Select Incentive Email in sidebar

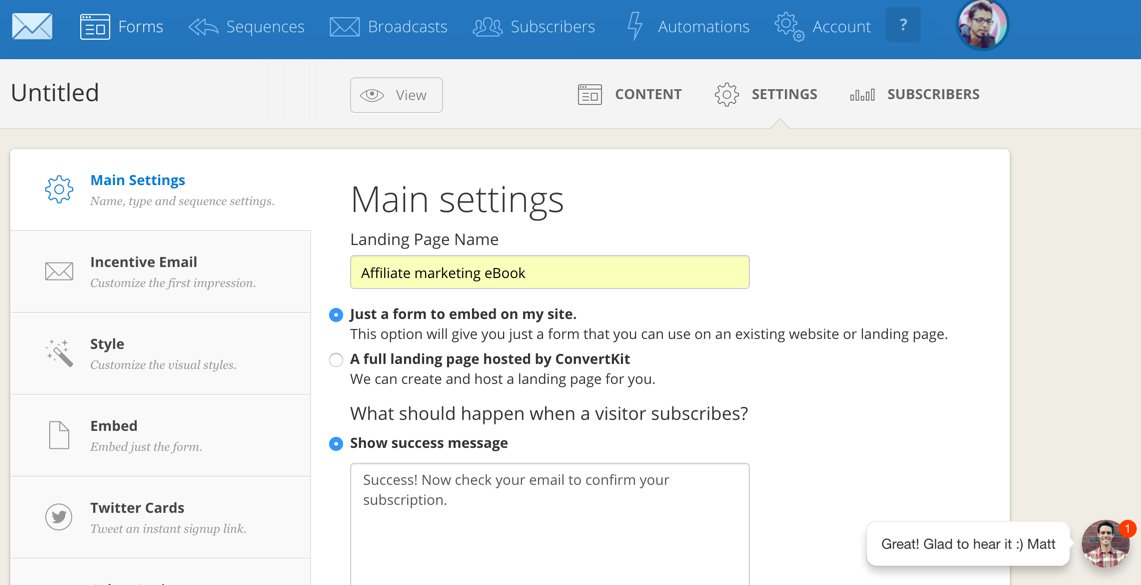[160, 271]
